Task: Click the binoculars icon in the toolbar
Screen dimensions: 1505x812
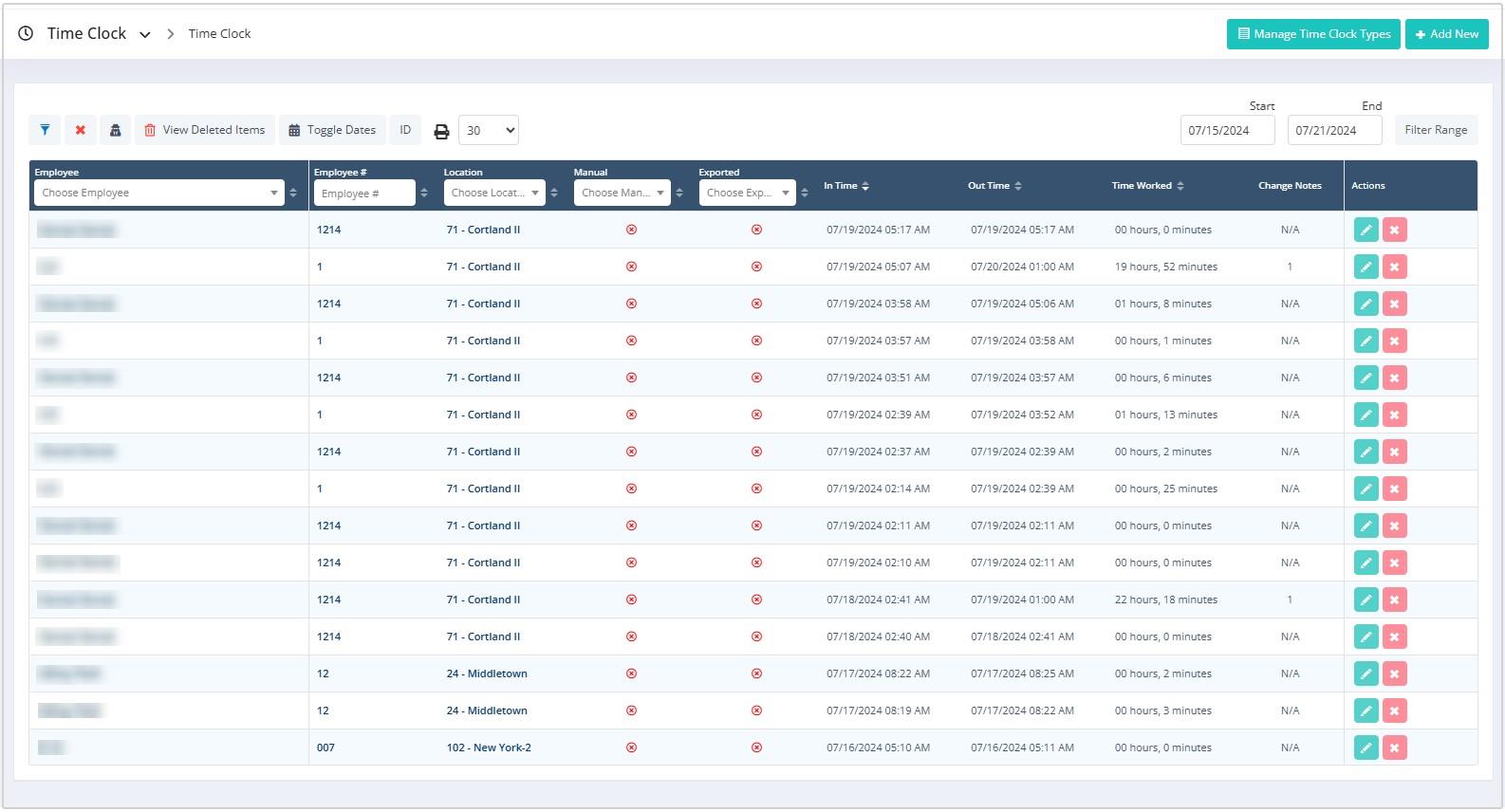Action: [115, 130]
